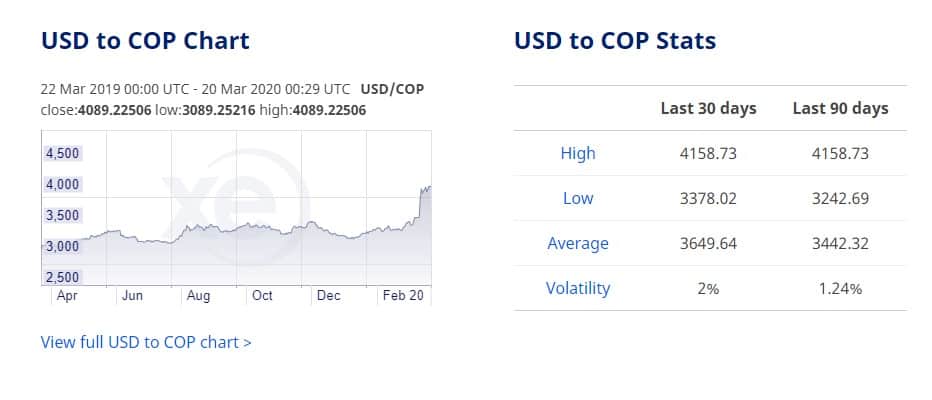
Task: Open the View full USD to COP chart link
Action: click(x=146, y=343)
